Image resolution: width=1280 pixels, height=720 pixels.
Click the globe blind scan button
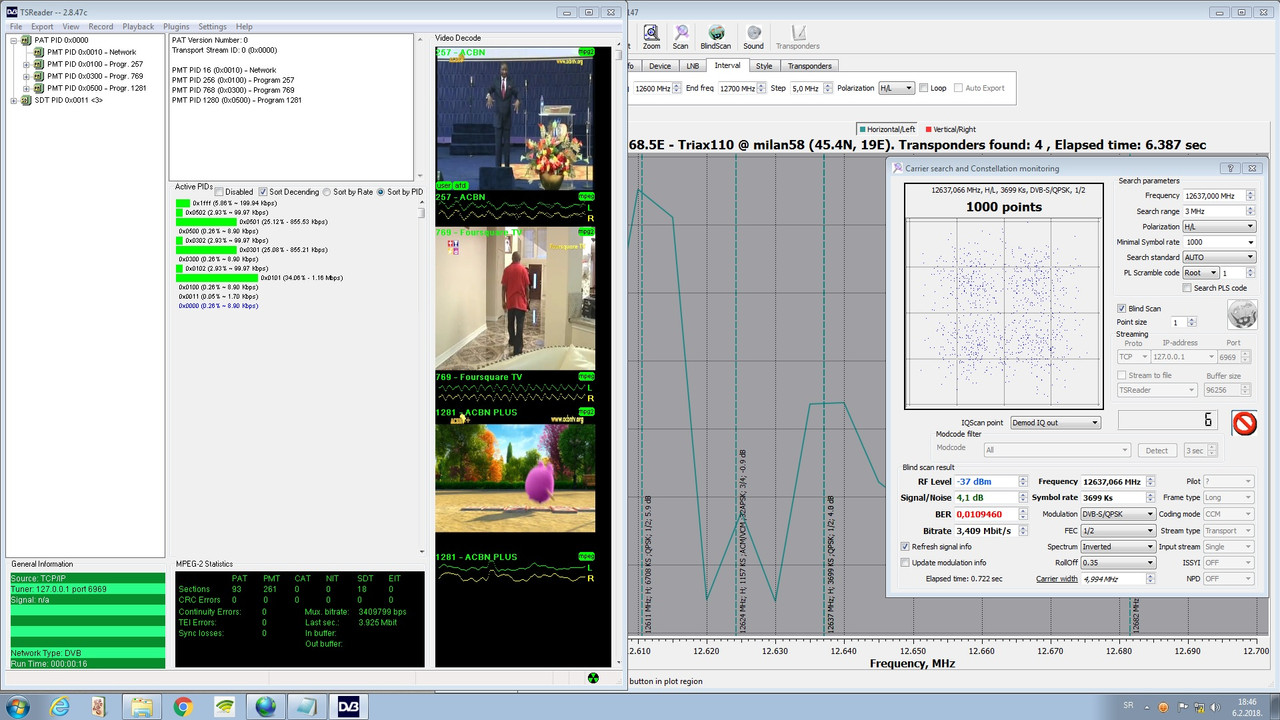coord(1241,315)
